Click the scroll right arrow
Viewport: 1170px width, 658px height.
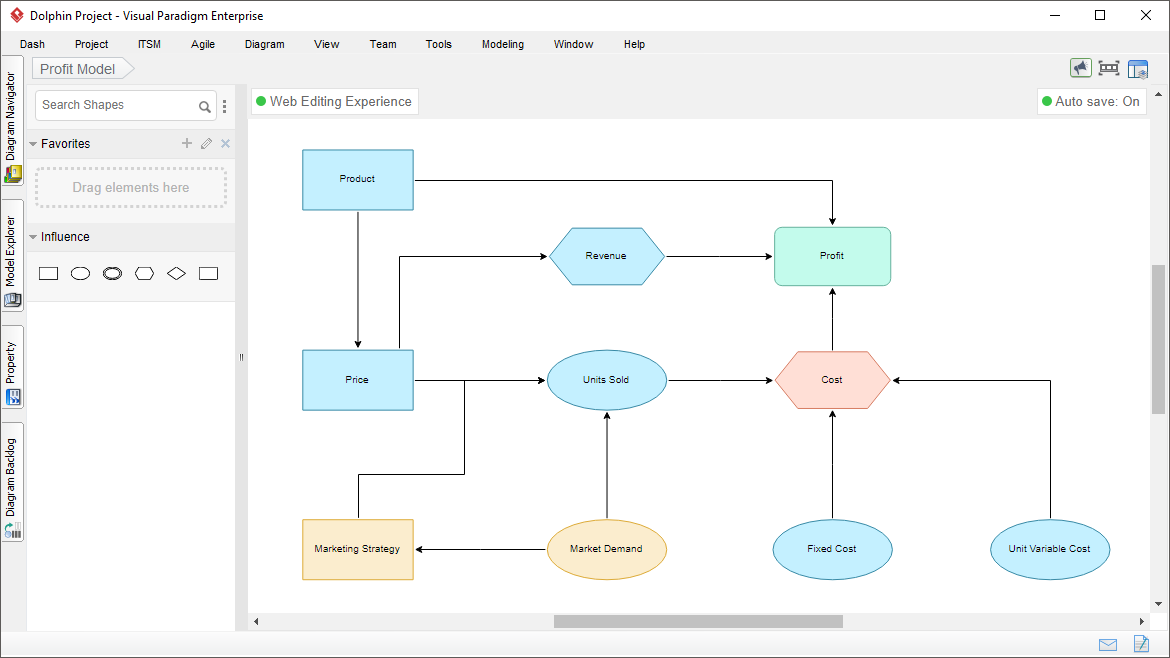1142,621
